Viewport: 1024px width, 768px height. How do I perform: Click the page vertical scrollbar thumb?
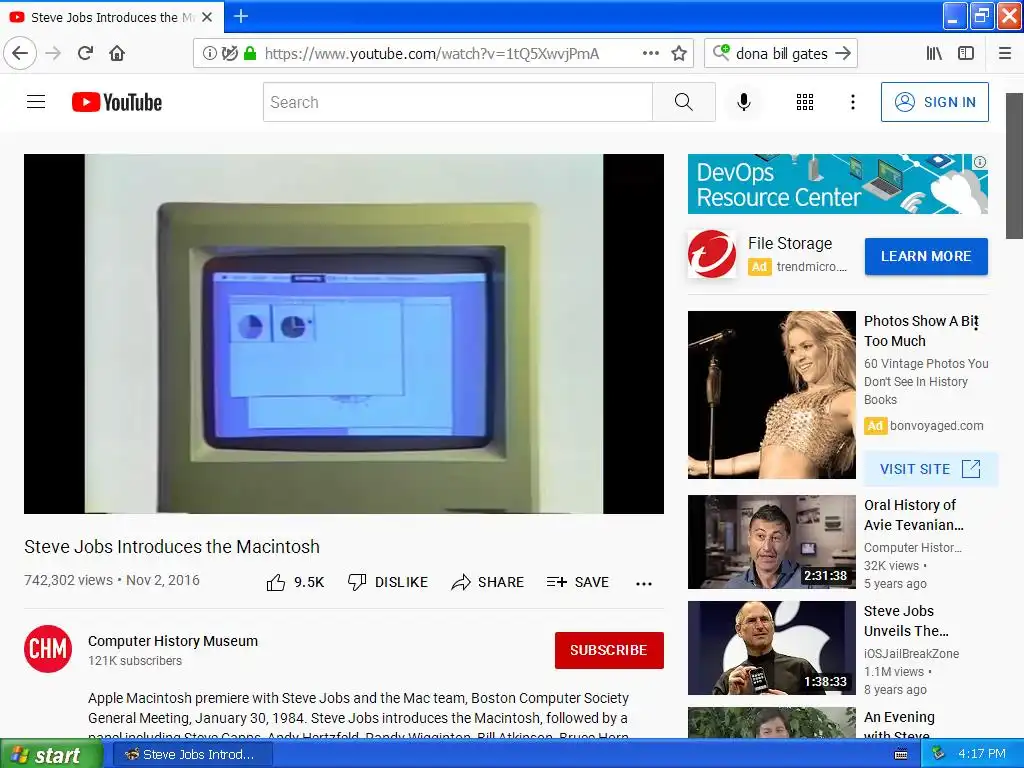1014,166
